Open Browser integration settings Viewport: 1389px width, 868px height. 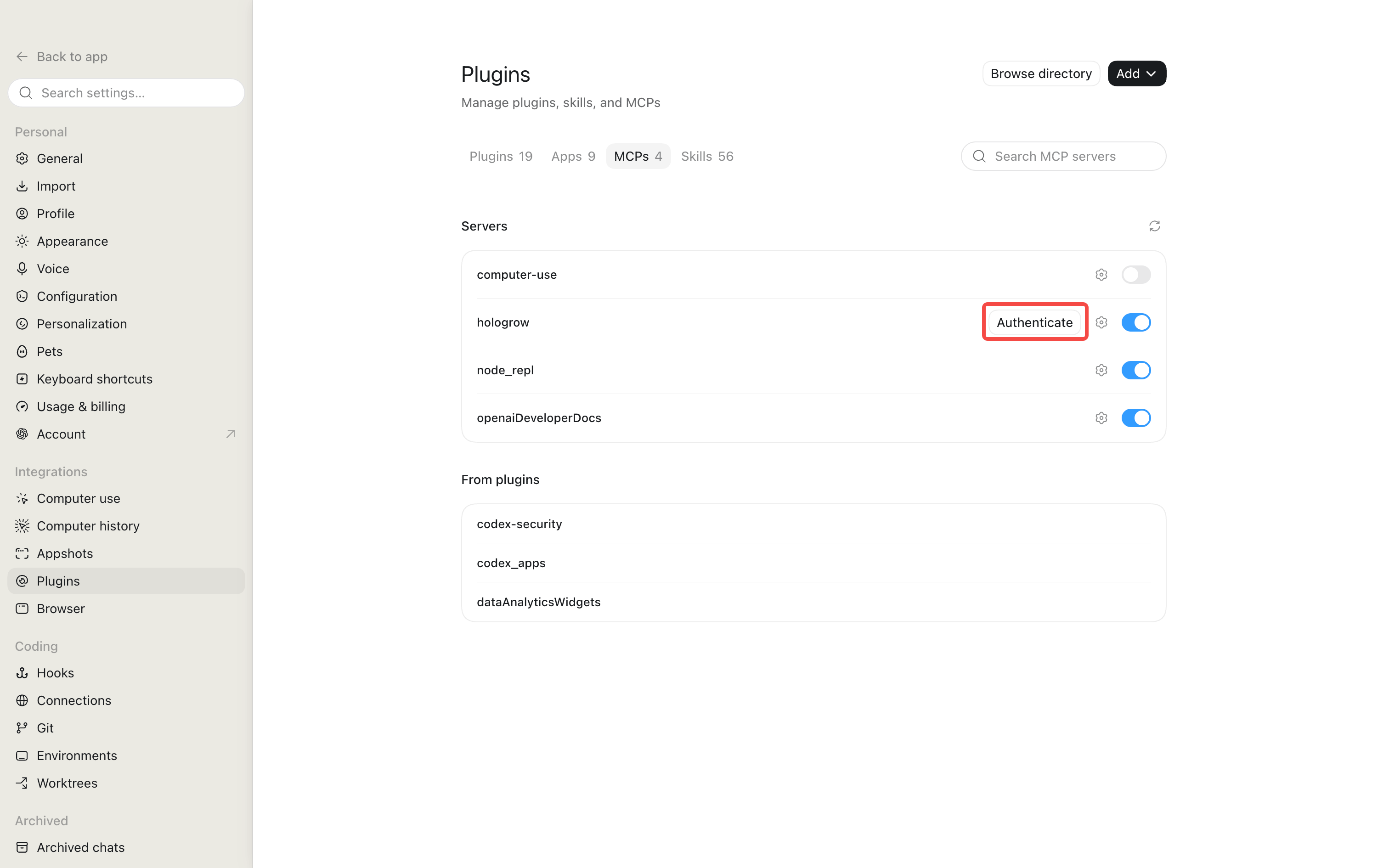(x=126, y=609)
